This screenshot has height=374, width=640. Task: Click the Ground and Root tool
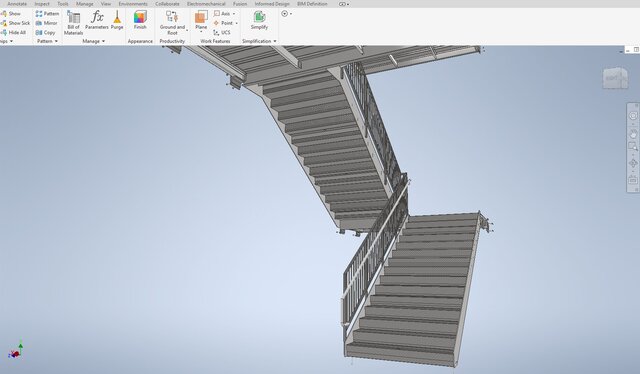pos(172,23)
